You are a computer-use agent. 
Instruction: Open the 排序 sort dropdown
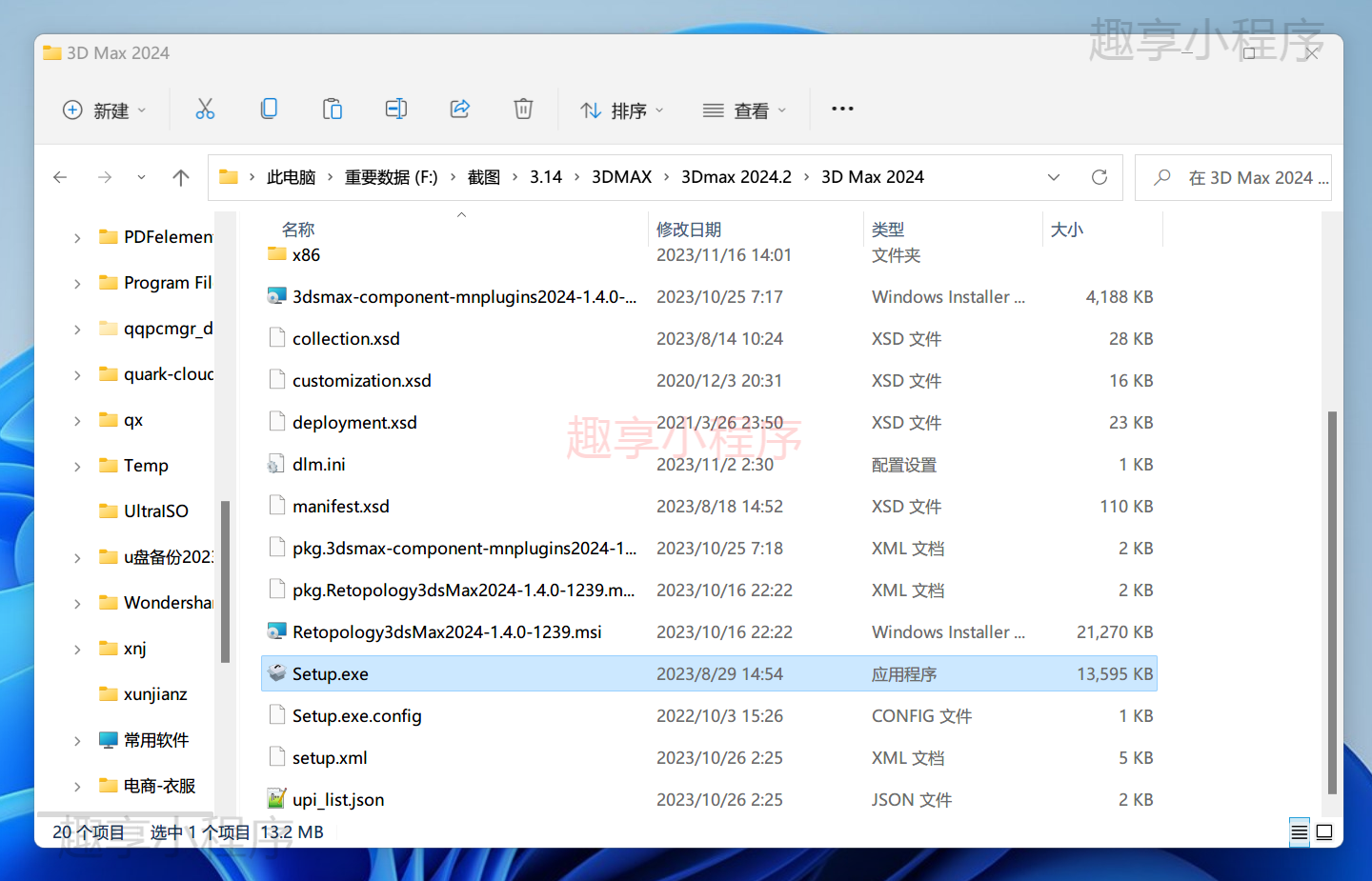[x=622, y=110]
